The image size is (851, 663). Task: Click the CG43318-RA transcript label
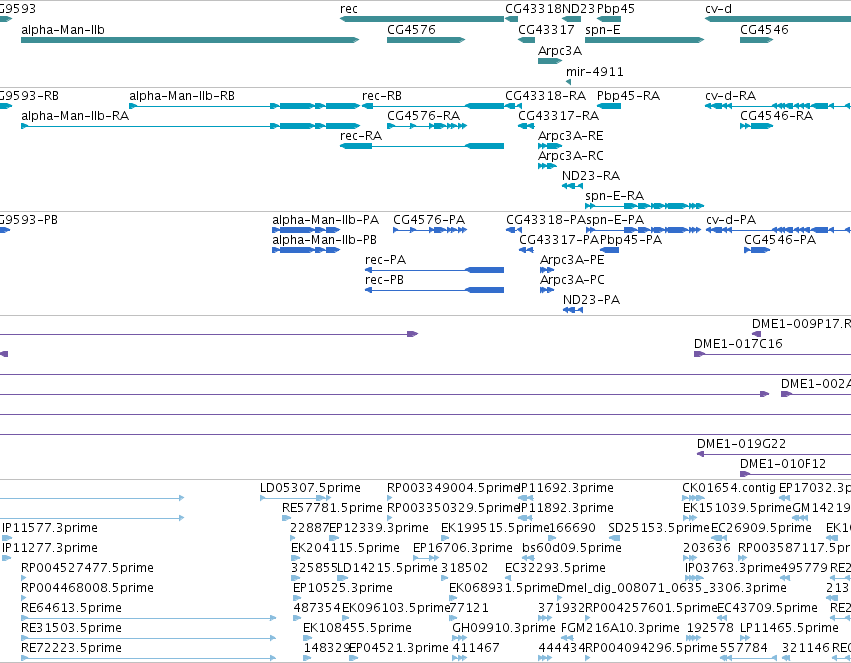545,95
